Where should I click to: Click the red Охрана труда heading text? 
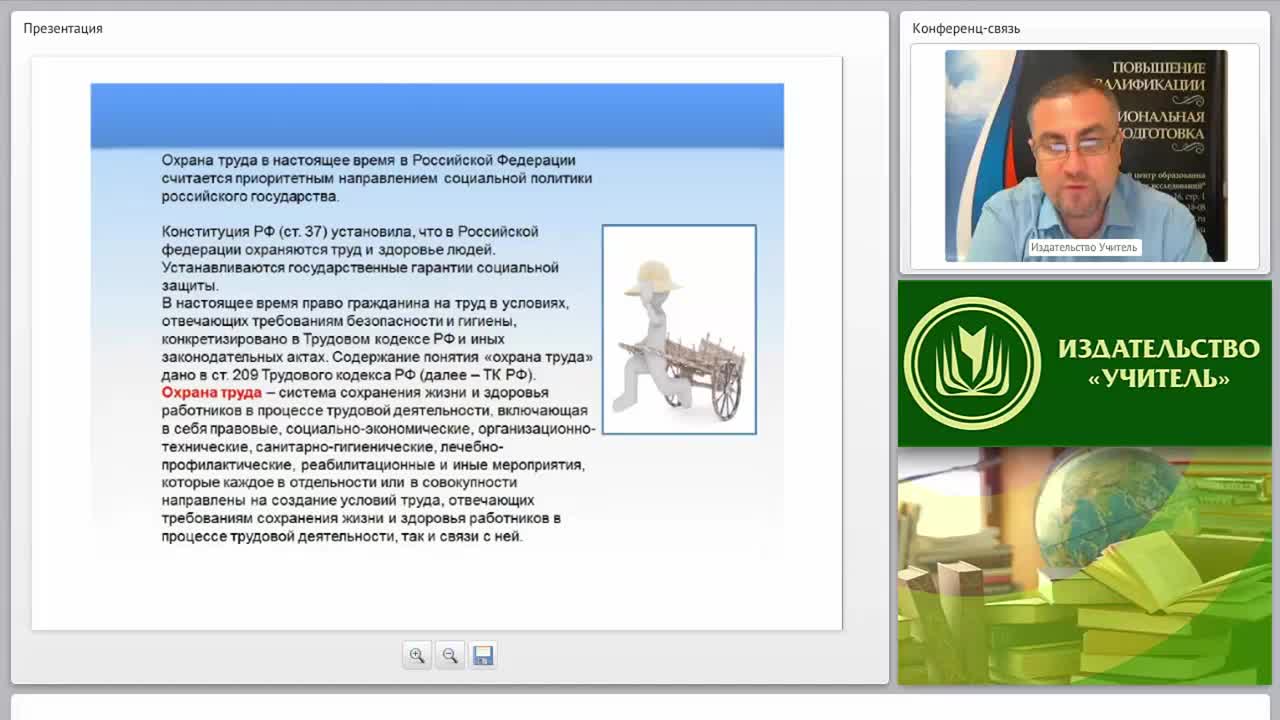[x=212, y=392]
